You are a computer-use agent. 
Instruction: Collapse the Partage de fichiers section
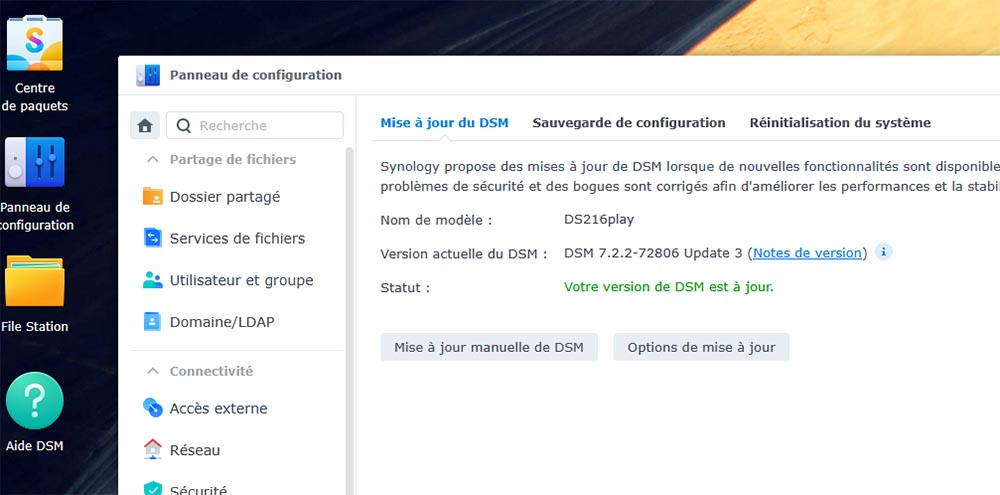(x=152, y=159)
